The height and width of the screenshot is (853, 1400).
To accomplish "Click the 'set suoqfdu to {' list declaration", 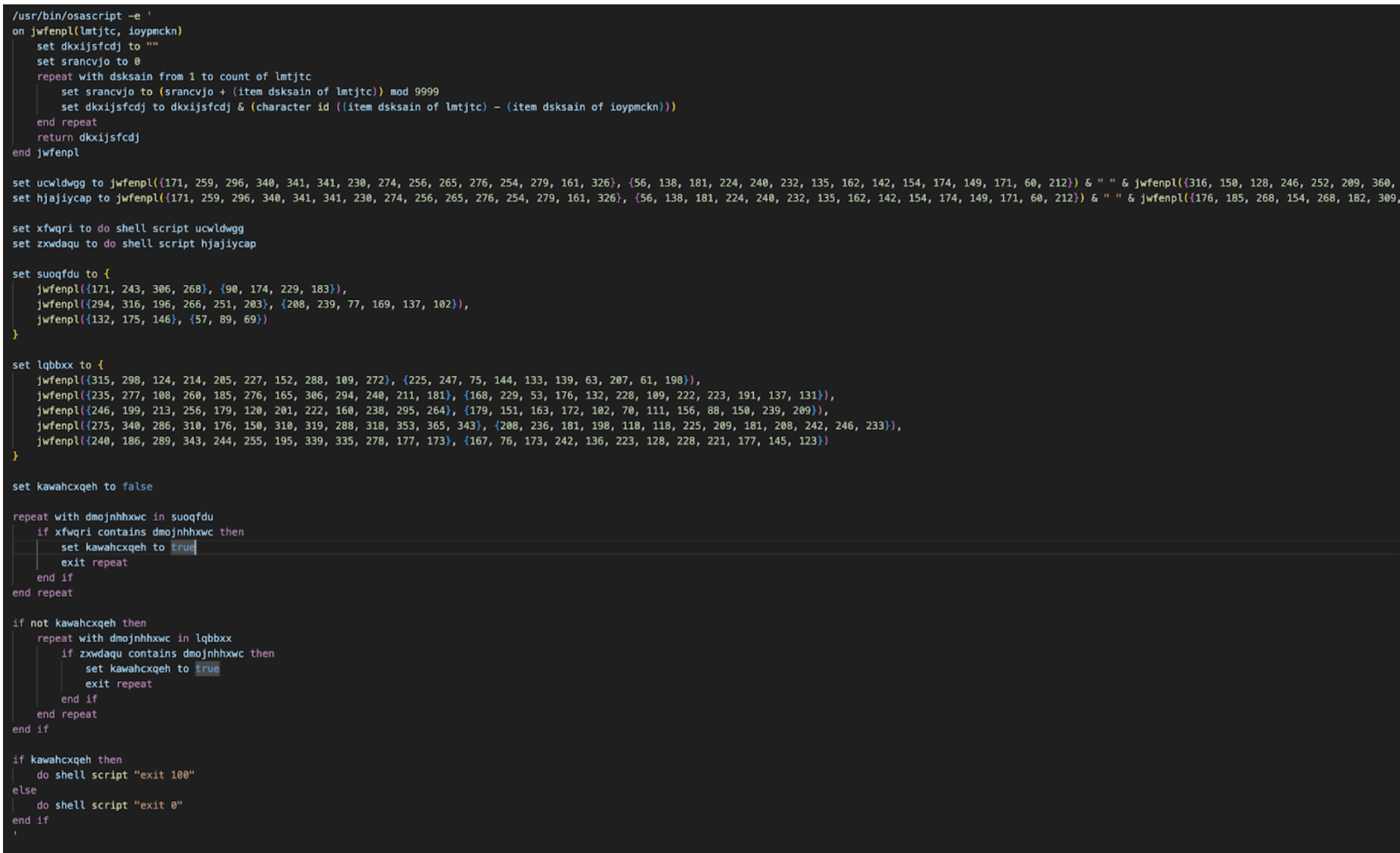I will tap(60, 274).
